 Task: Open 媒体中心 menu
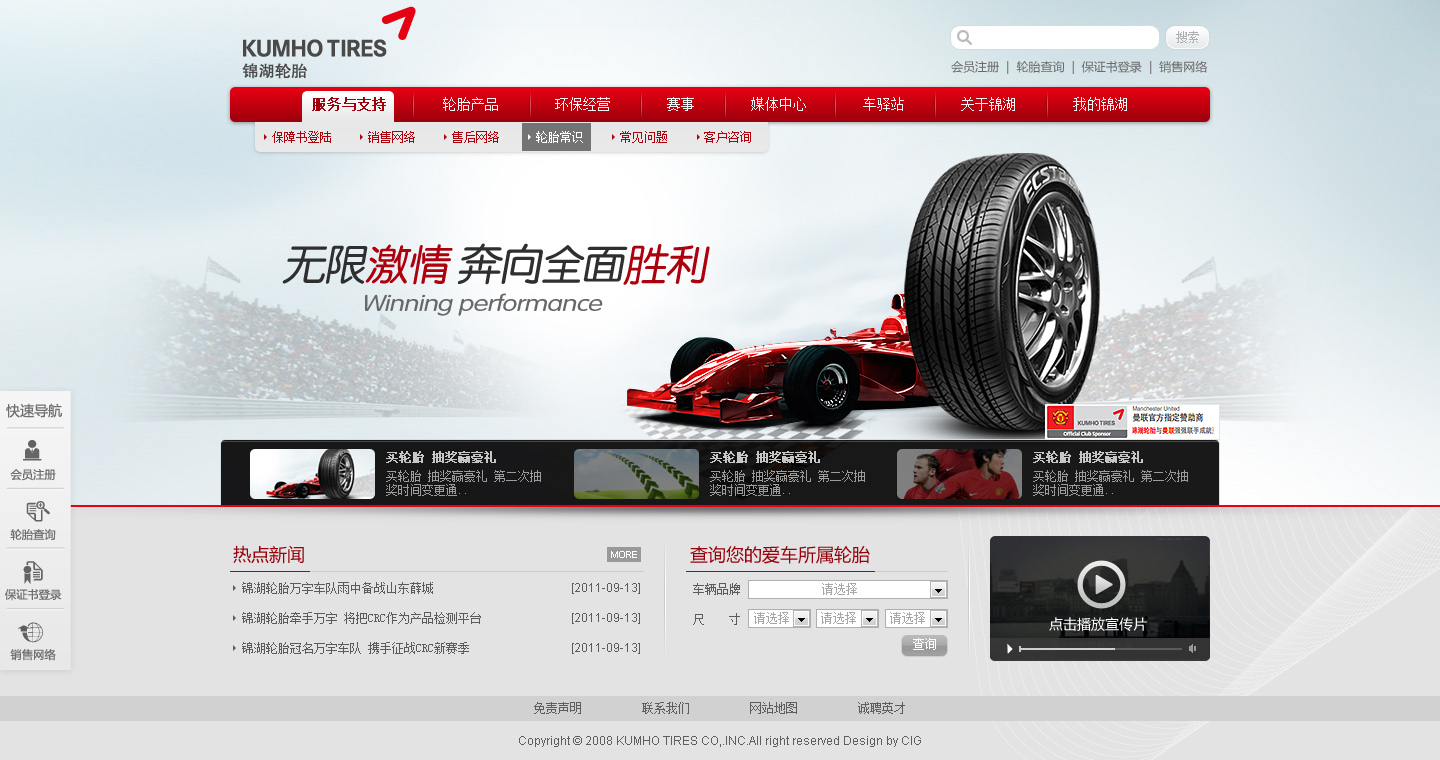[778, 105]
